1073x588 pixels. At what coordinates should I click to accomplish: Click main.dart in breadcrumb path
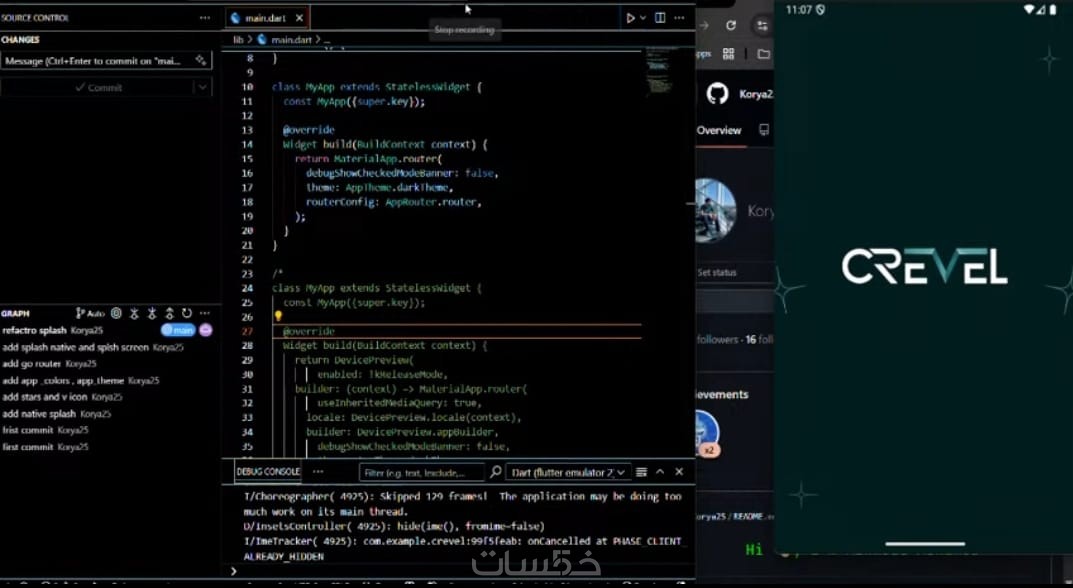click(x=291, y=40)
